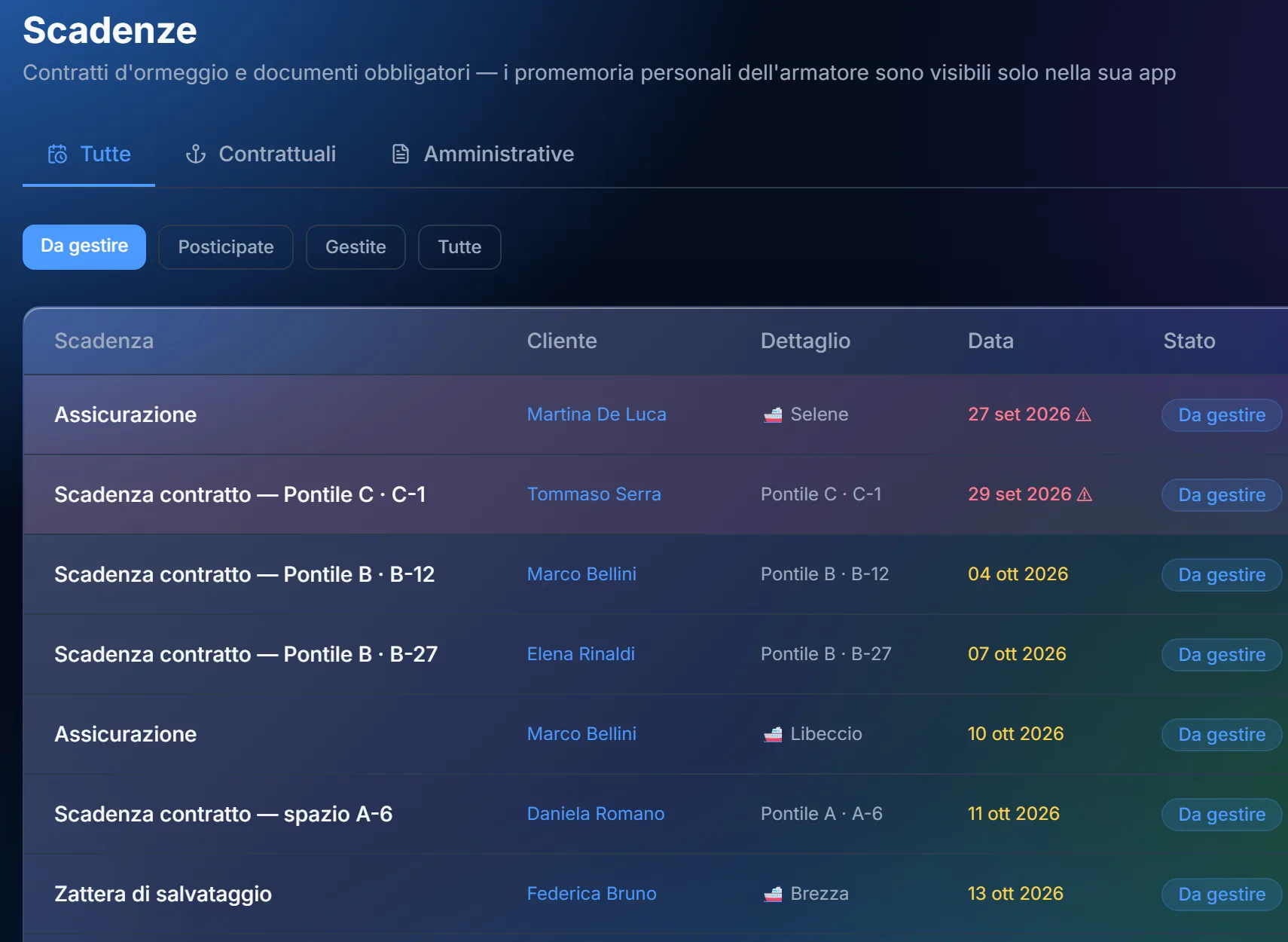Click Da gestire status on Brezza row
Screen dimensions: 1288x942
pos(1222,895)
